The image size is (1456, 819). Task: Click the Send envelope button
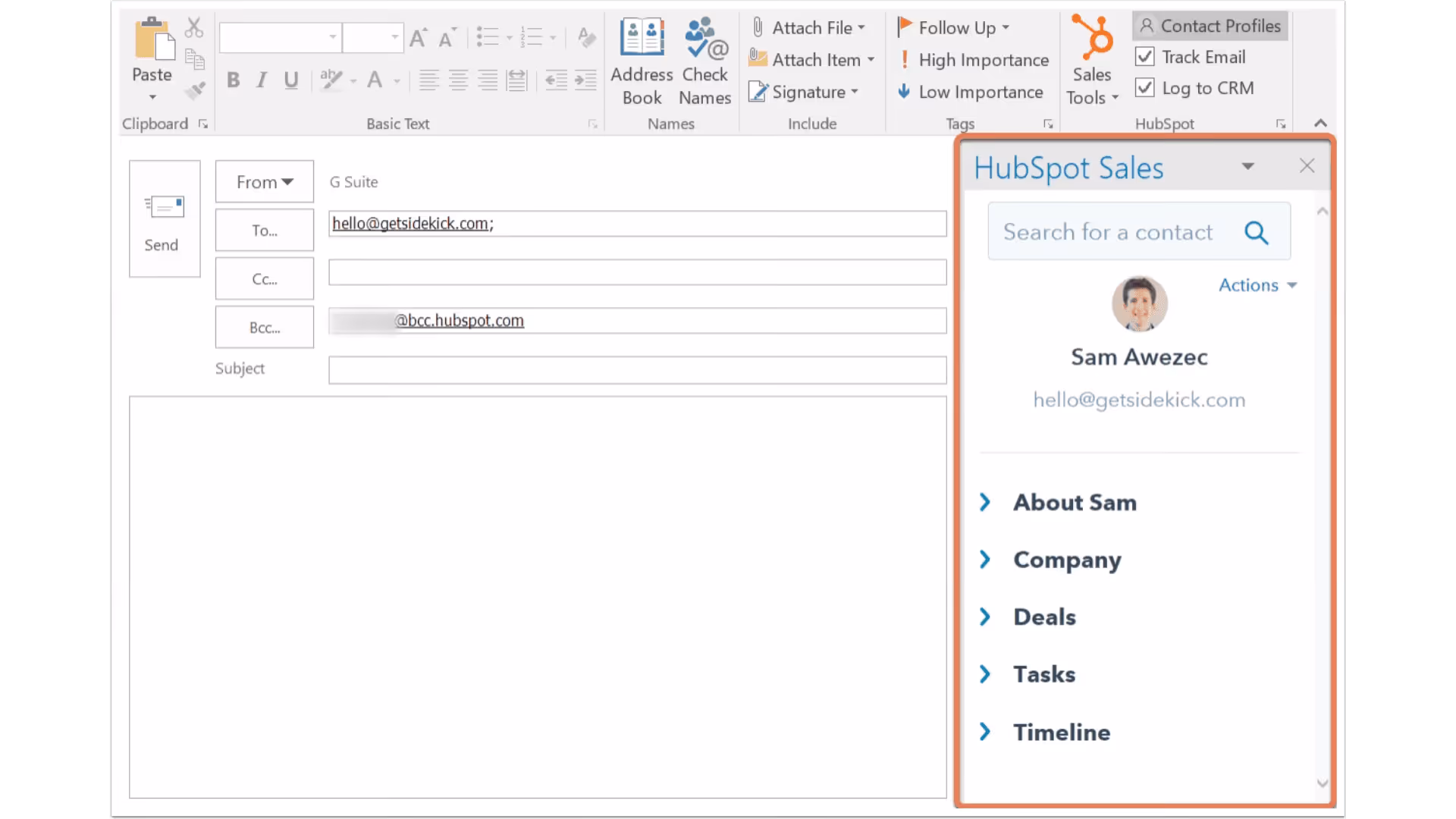[165, 218]
